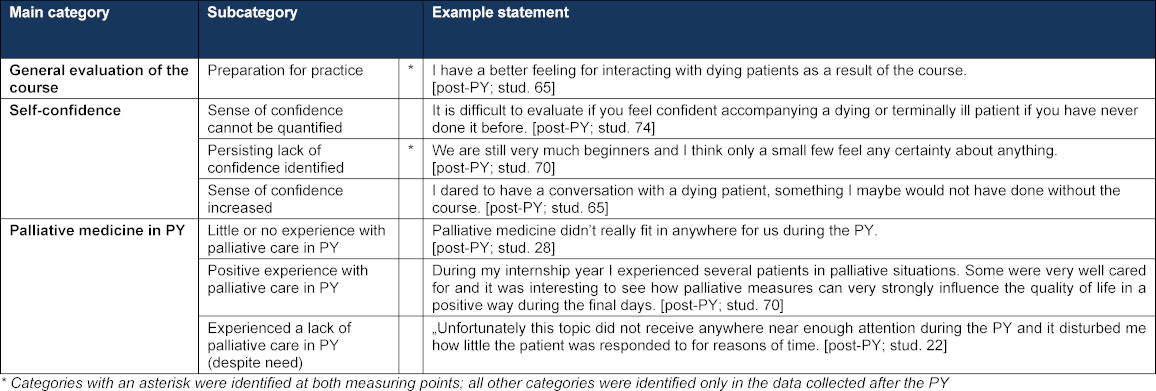Click the Example statement column header
This screenshot has height=391, width=1156.
(500, 13)
